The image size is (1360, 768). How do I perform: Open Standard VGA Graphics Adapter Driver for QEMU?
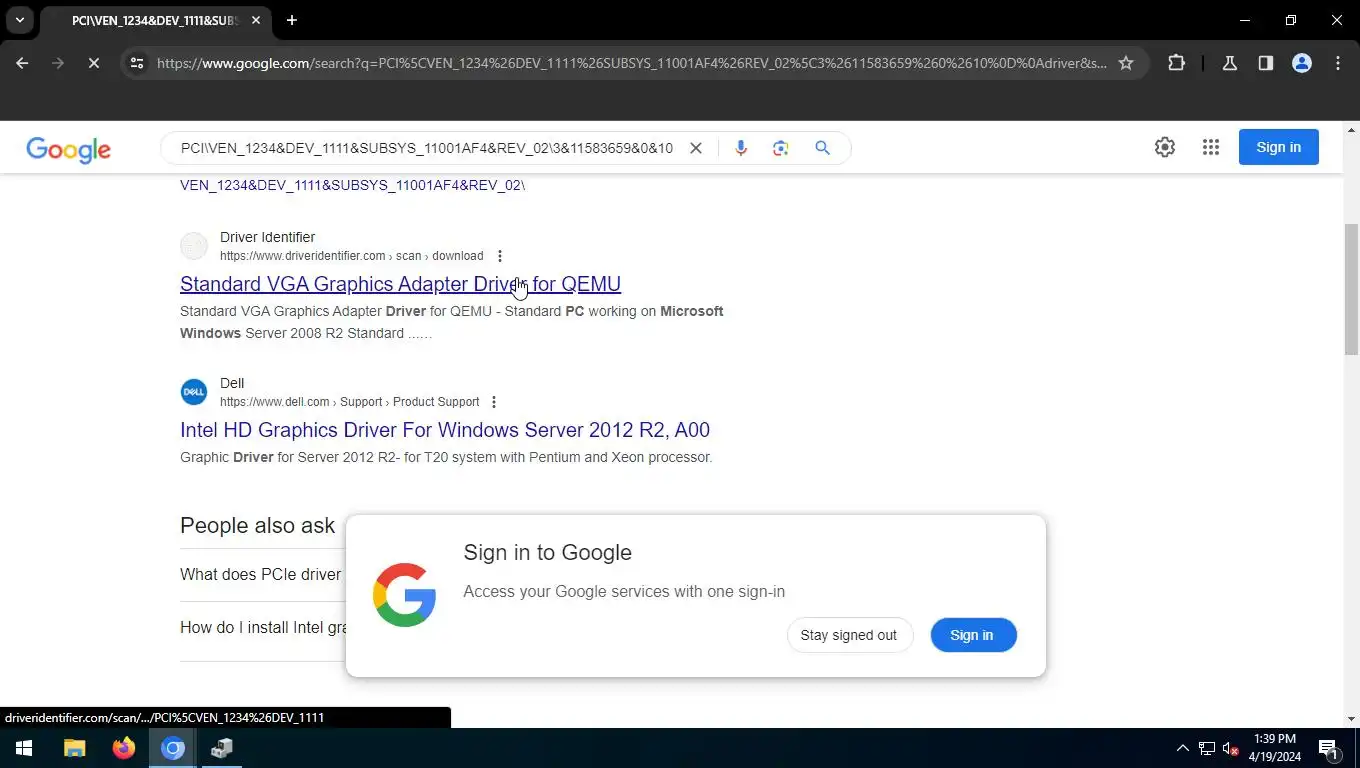pos(400,284)
